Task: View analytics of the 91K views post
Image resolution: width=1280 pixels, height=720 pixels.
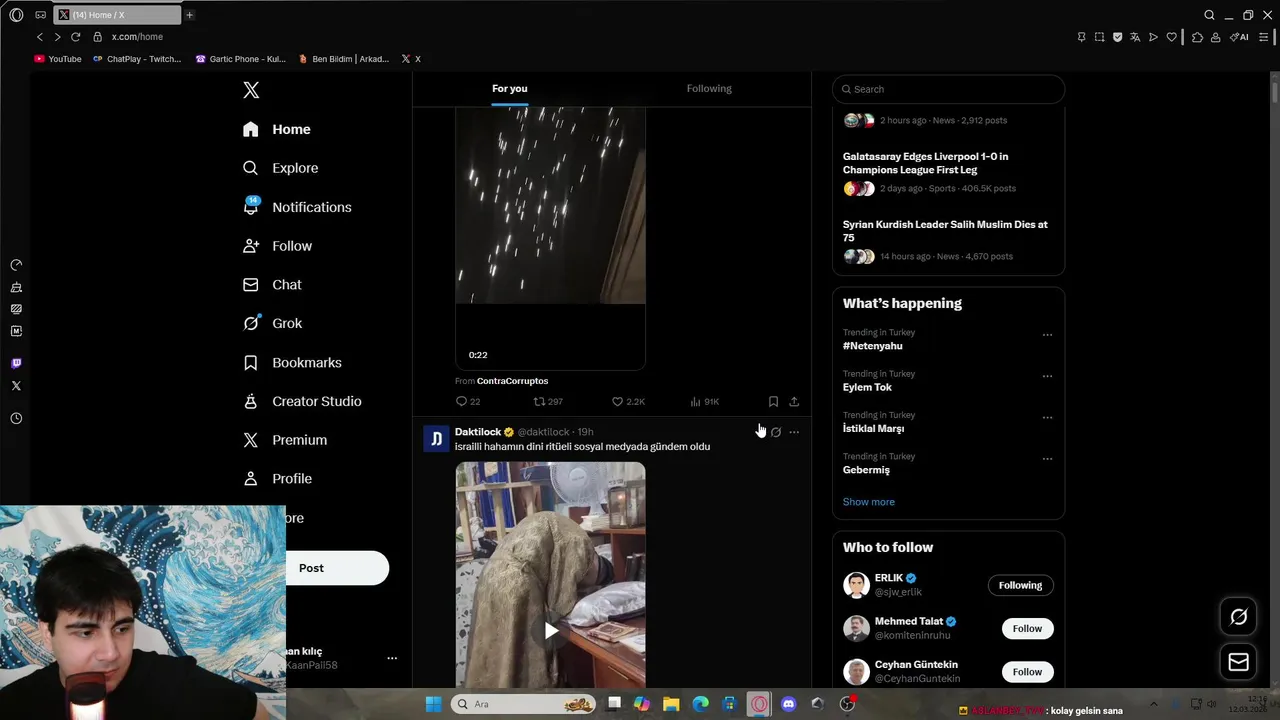Action: [x=704, y=401]
